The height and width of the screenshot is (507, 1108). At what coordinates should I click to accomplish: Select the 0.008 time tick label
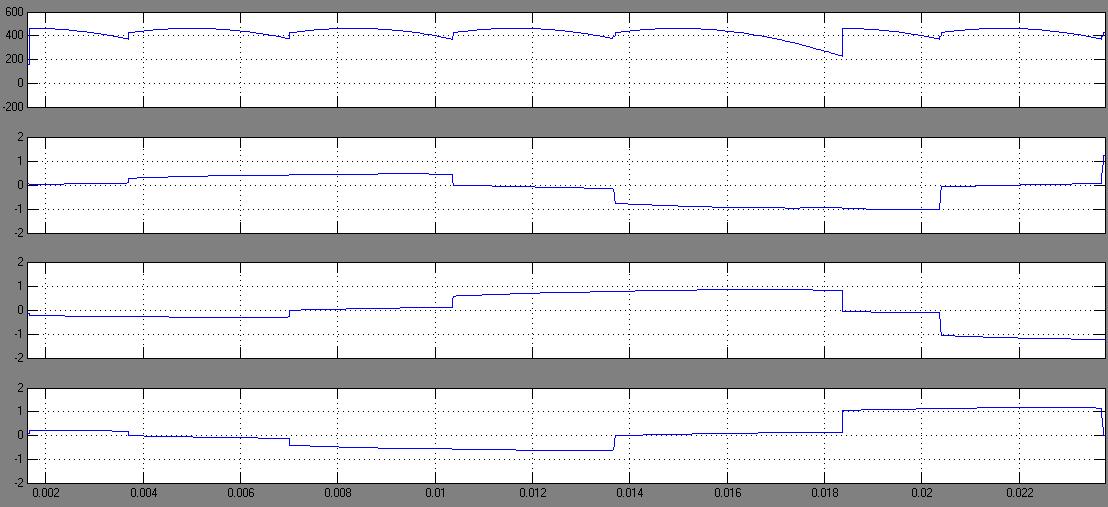coord(338,492)
